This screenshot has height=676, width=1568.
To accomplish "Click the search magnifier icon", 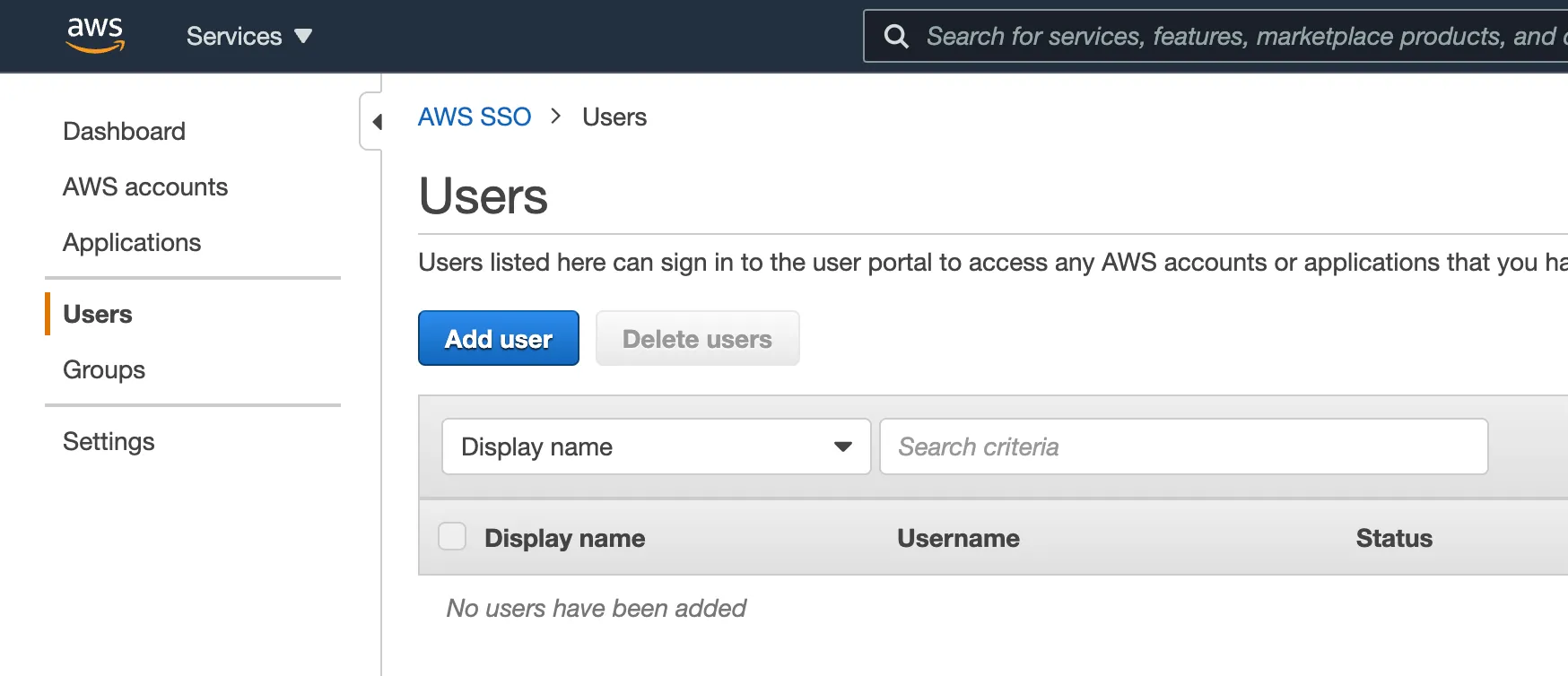I will tap(896, 36).
